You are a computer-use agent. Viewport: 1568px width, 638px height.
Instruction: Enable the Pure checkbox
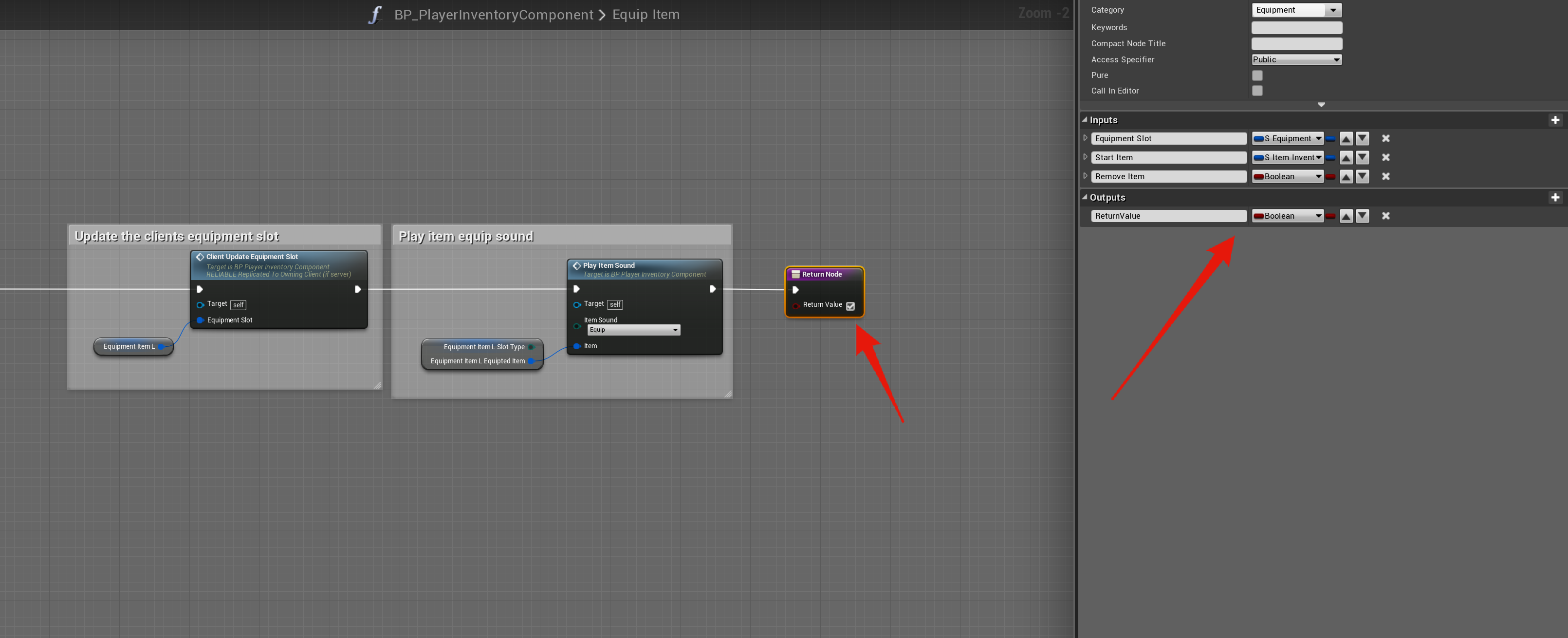[1257, 75]
